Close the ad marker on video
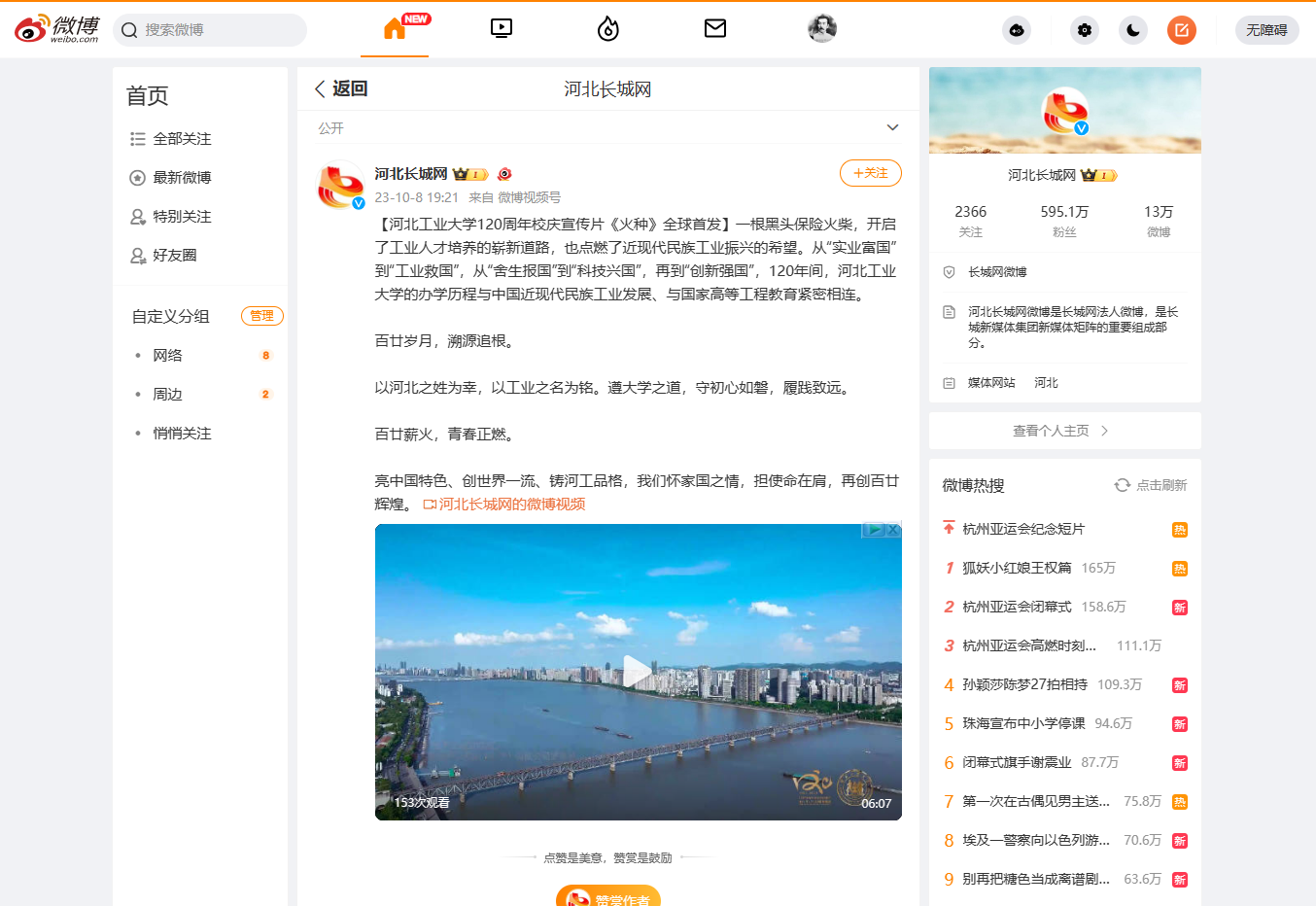The width and height of the screenshot is (1316, 906). click(x=892, y=530)
